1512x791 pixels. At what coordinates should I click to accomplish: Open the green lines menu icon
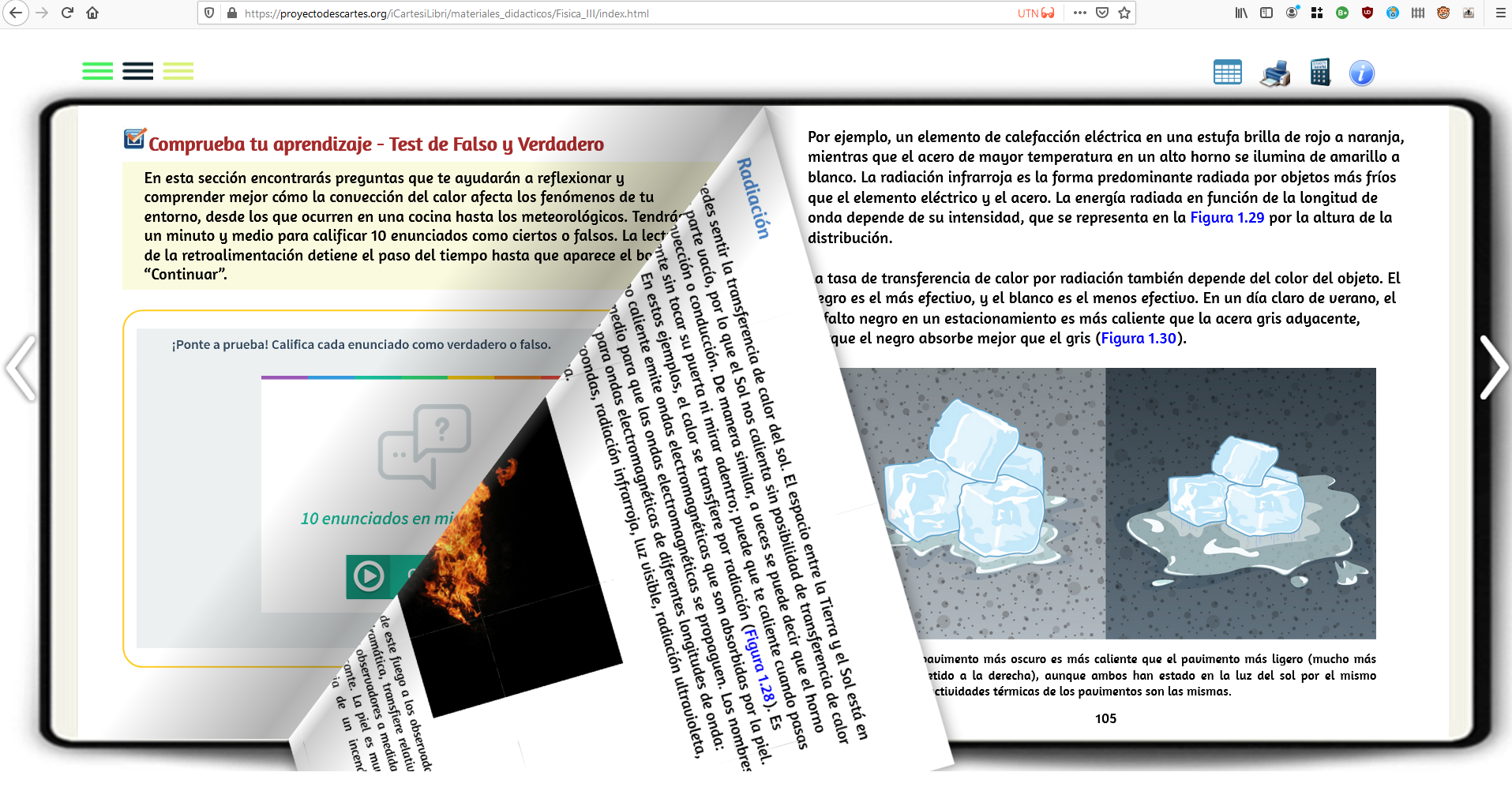tap(98, 71)
